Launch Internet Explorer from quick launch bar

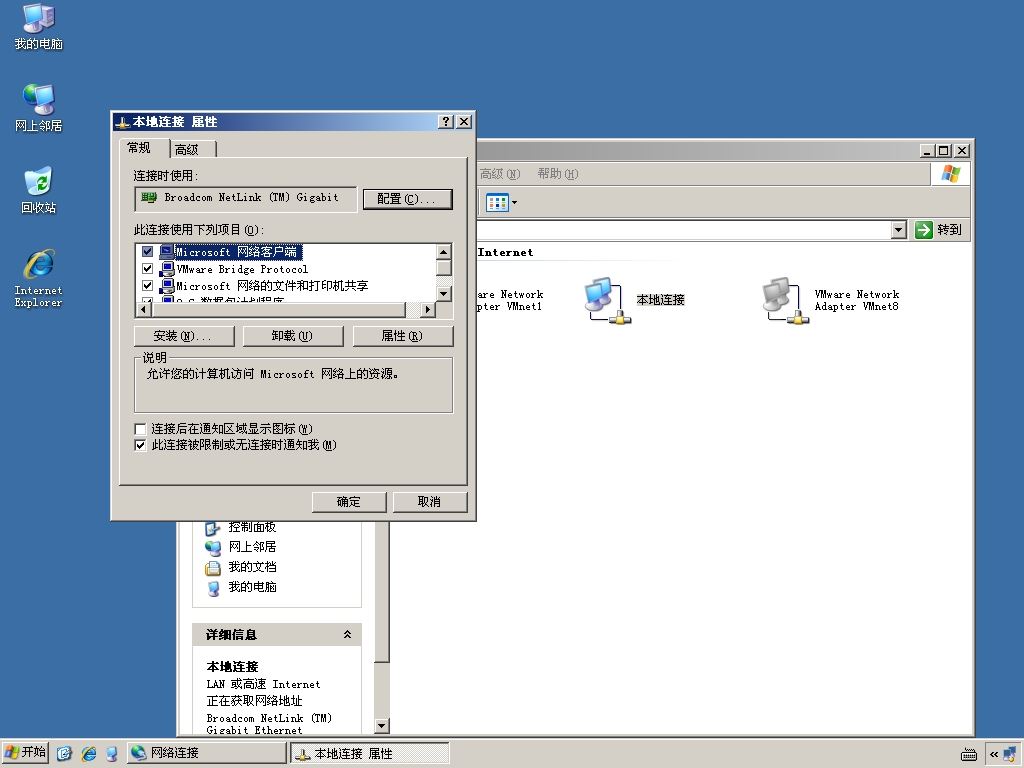click(x=88, y=753)
